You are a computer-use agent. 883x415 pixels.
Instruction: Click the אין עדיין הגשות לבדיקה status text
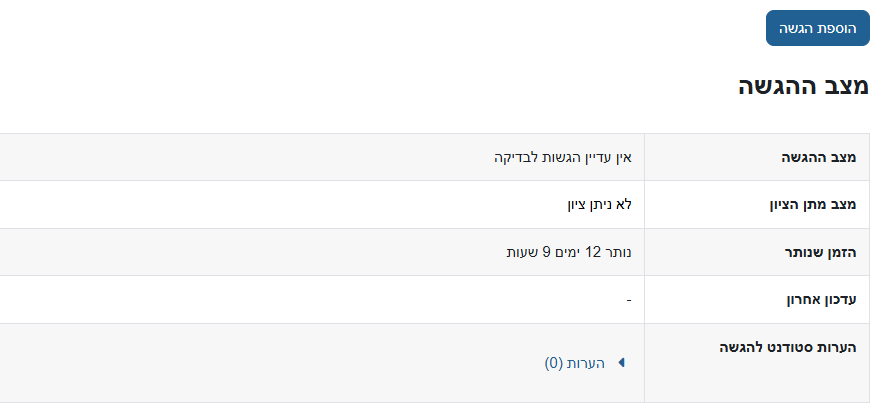click(567, 157)
